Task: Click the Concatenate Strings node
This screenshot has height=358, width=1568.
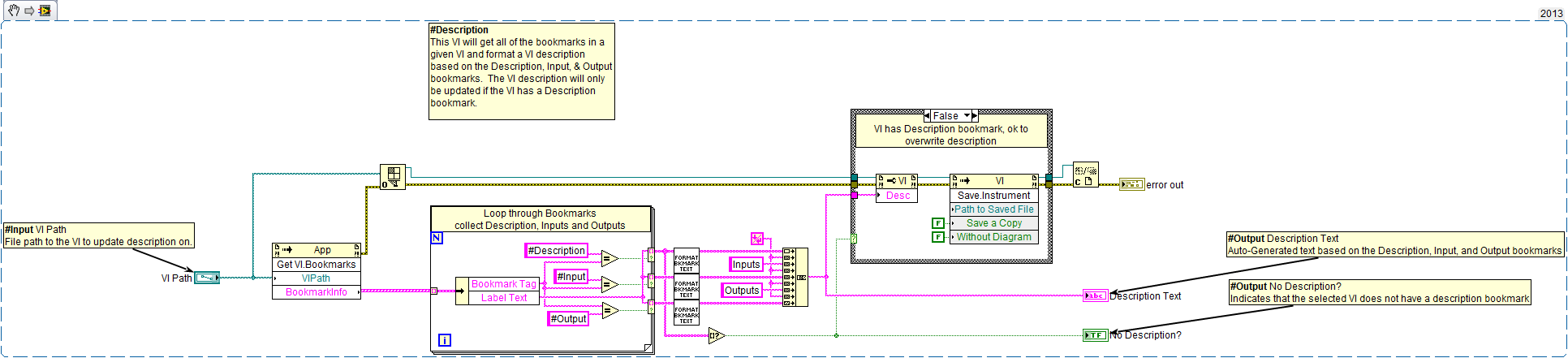Action: (795, 277)
